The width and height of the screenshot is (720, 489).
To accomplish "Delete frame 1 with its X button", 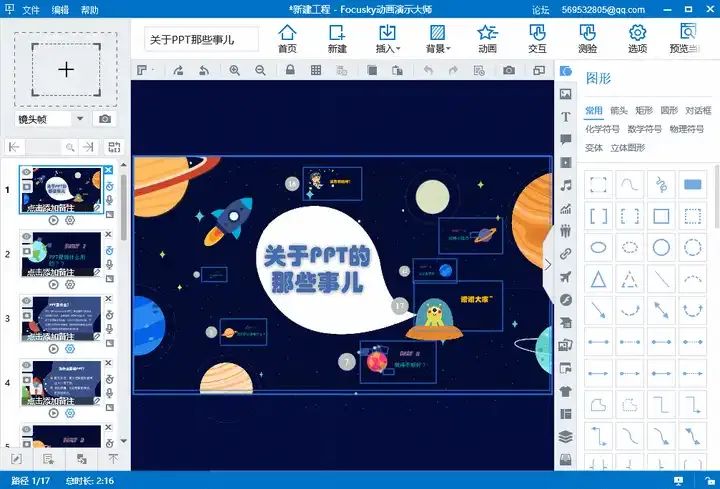I will point(108,170).
